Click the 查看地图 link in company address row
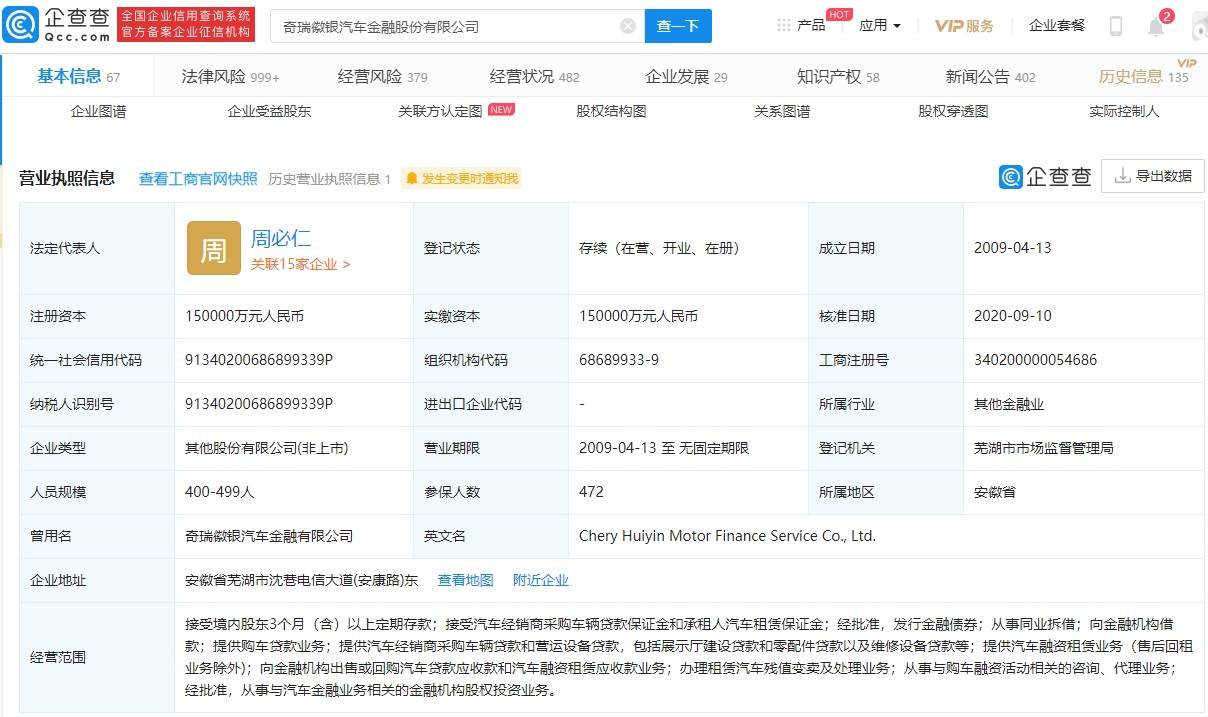 click(464, 579)
